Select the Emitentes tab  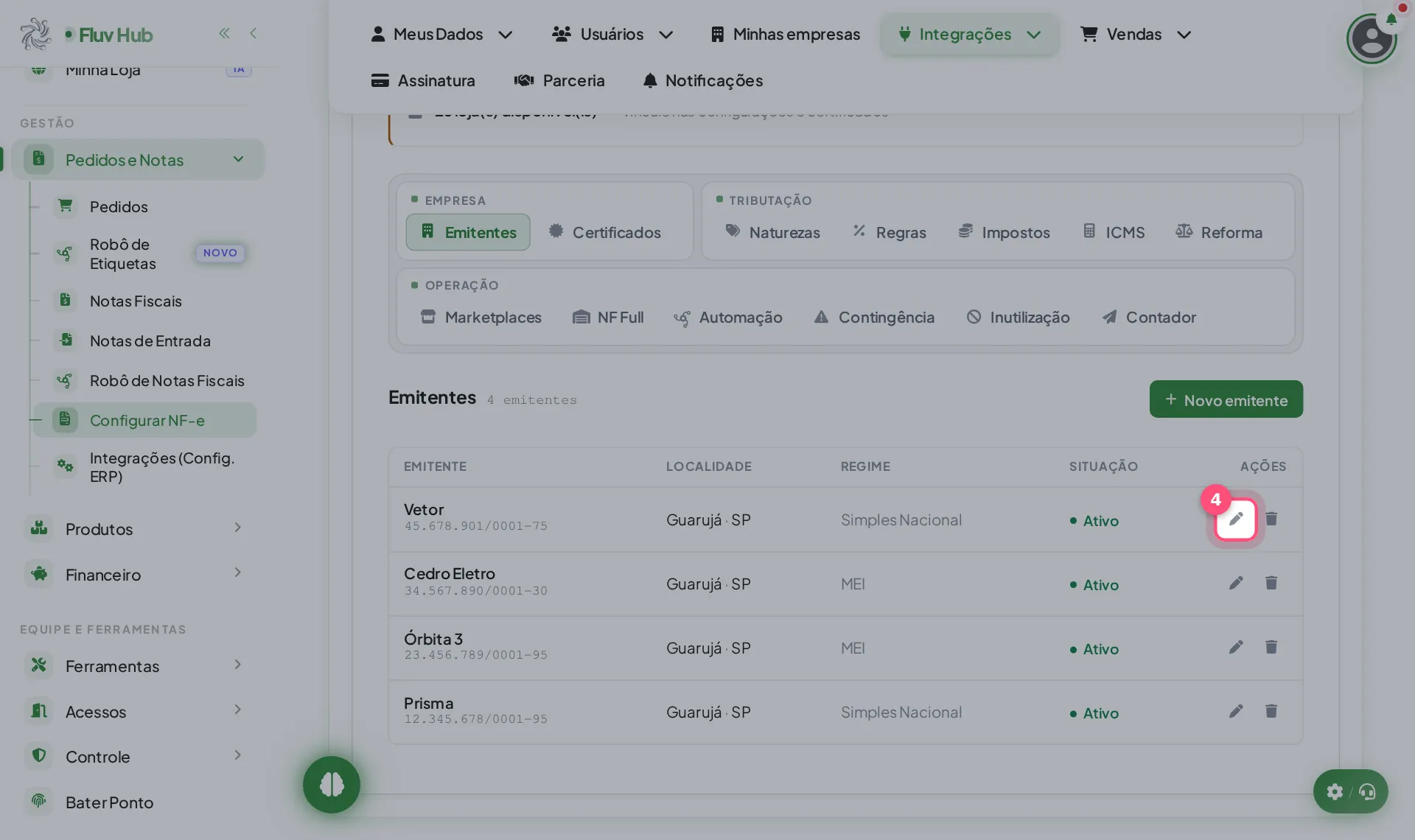coord(468,232)
